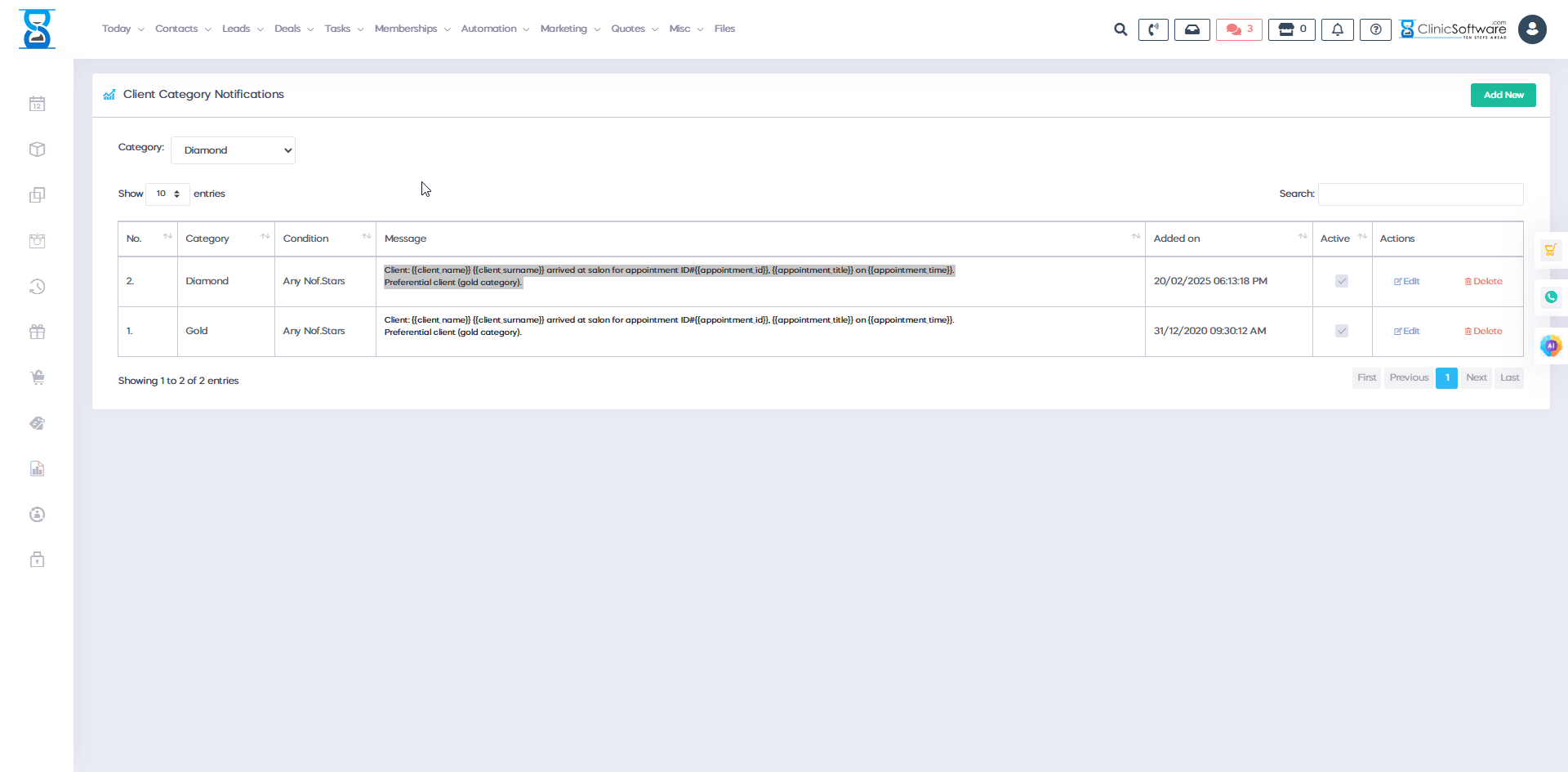The height and width of the screenshot is (772, 1568).
Task: Toggle Active checkbox on the Diamond notification row
Action: click(x=1342, y=281)
